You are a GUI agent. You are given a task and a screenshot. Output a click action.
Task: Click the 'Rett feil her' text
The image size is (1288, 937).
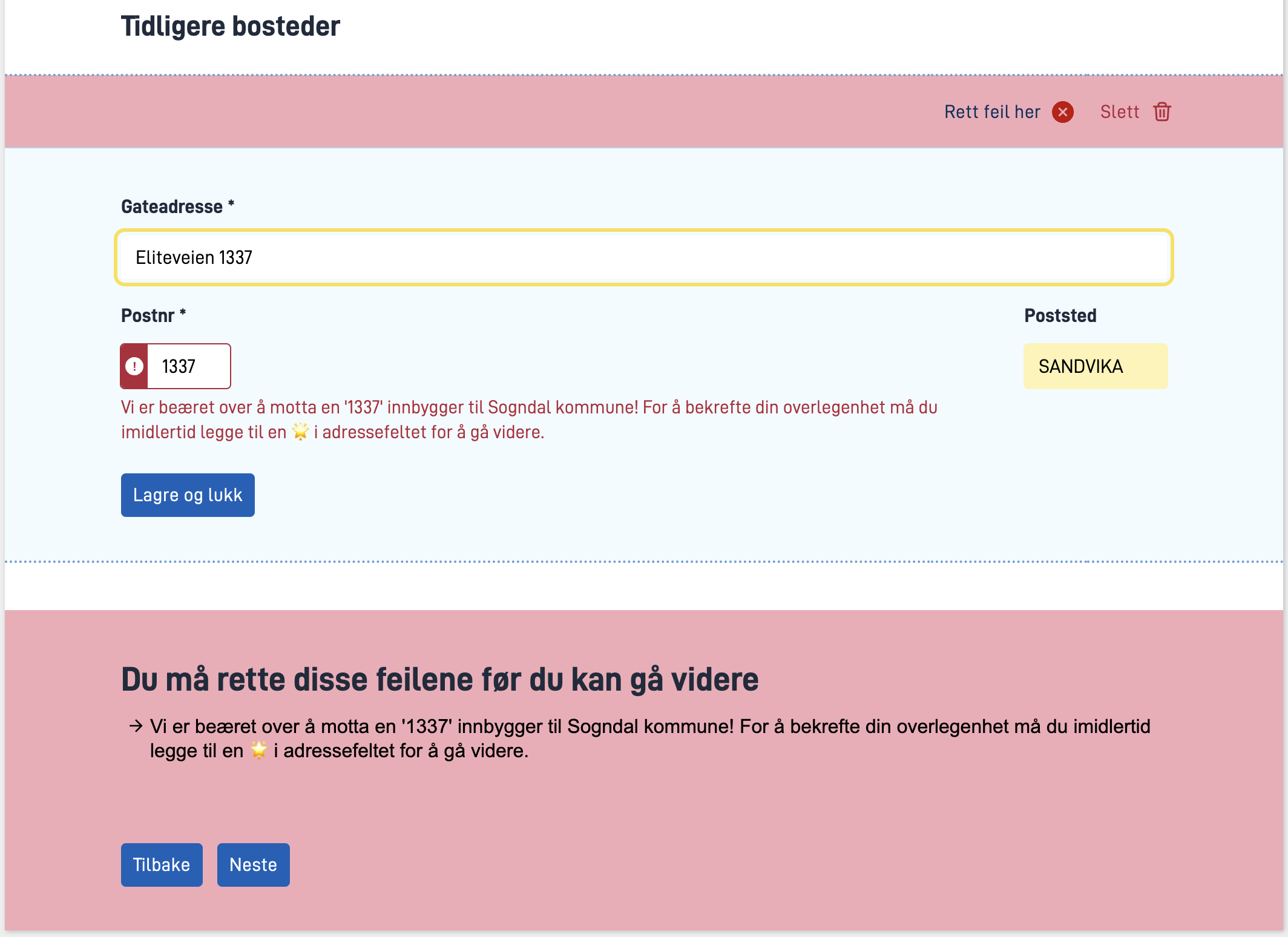click(x=992, y=112)
